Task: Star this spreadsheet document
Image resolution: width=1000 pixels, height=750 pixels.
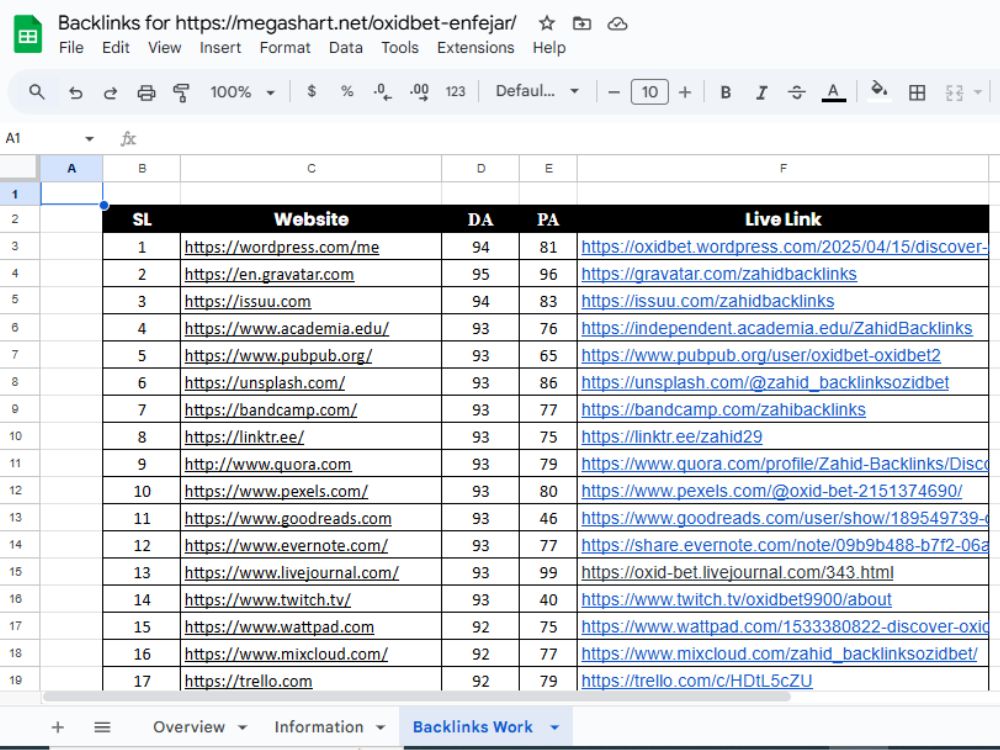Action: tap(547, 24)
